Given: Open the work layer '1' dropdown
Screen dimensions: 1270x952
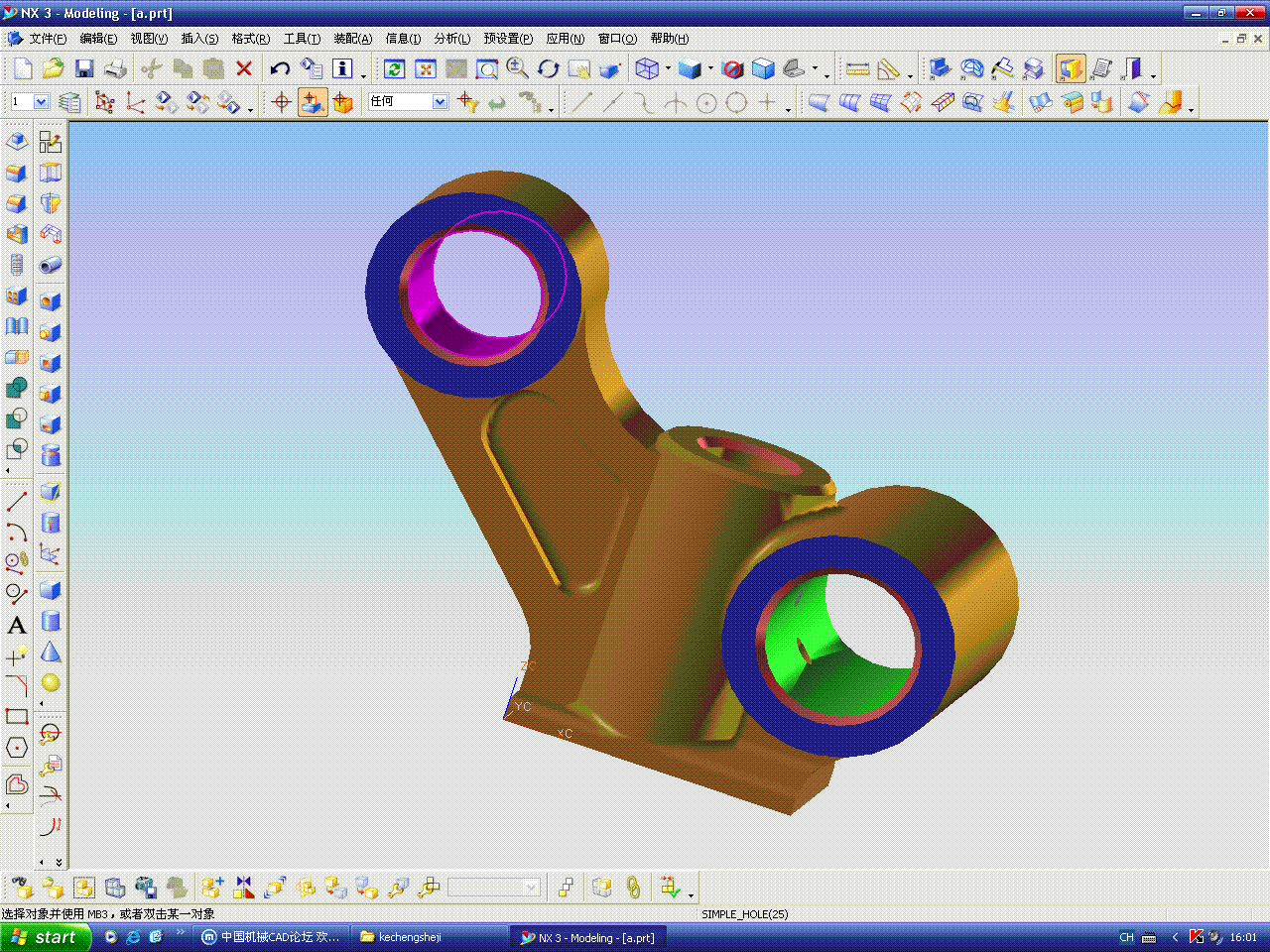Looking at the screenshot, I should click(x=41, y=102).
